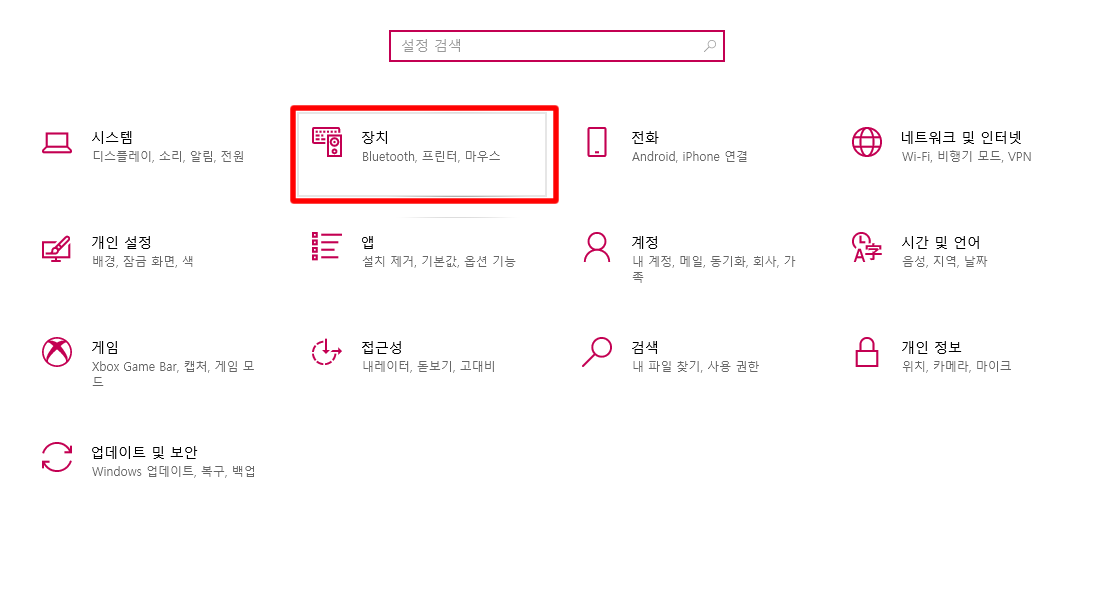This screenshot has height=602, width=1111.
Task: Open the 업데이트 및 보안 title link
Action: [145, 452]
